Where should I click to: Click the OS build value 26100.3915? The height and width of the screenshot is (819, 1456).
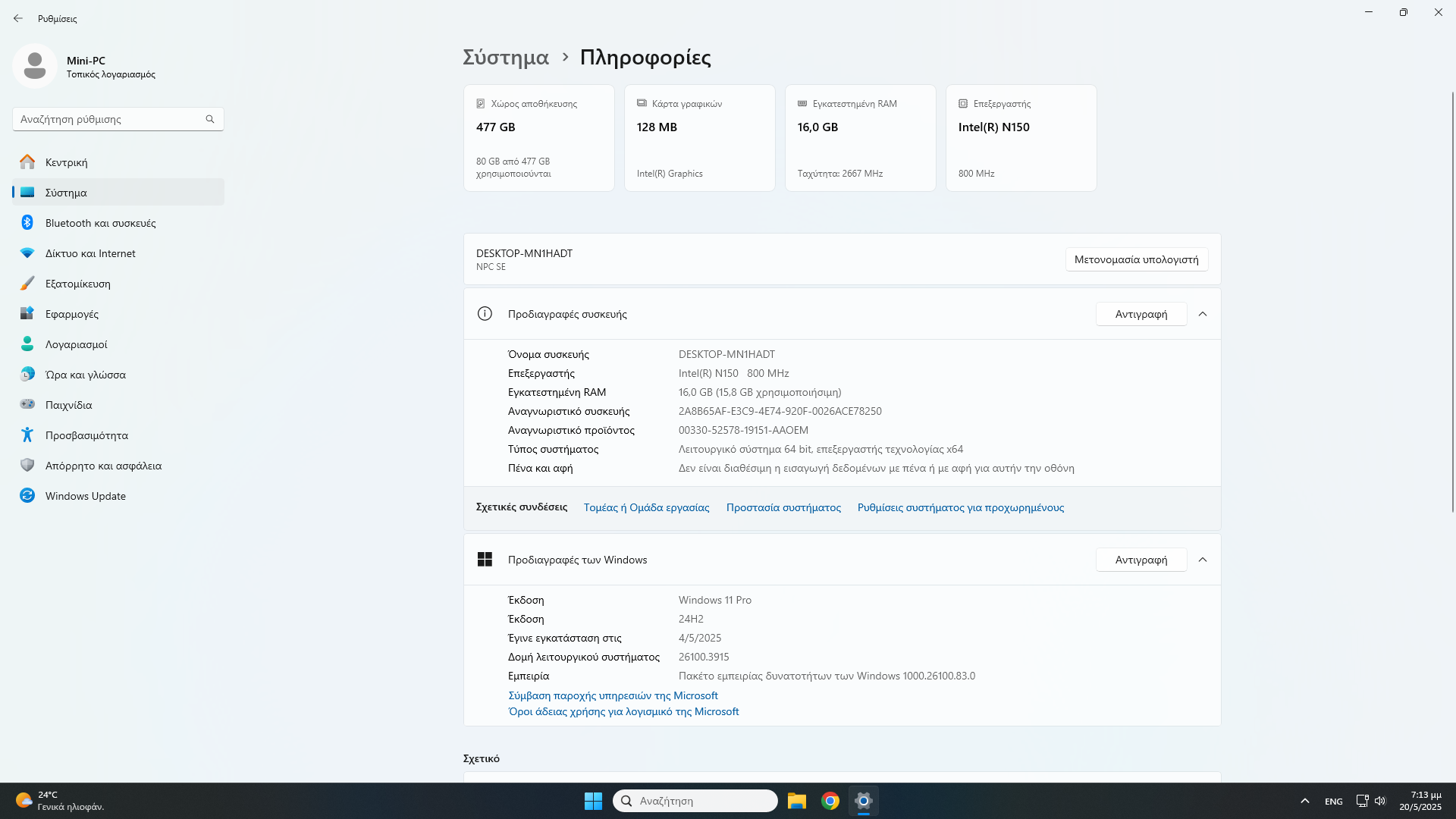pyautogui.click(x=704, y=657)
